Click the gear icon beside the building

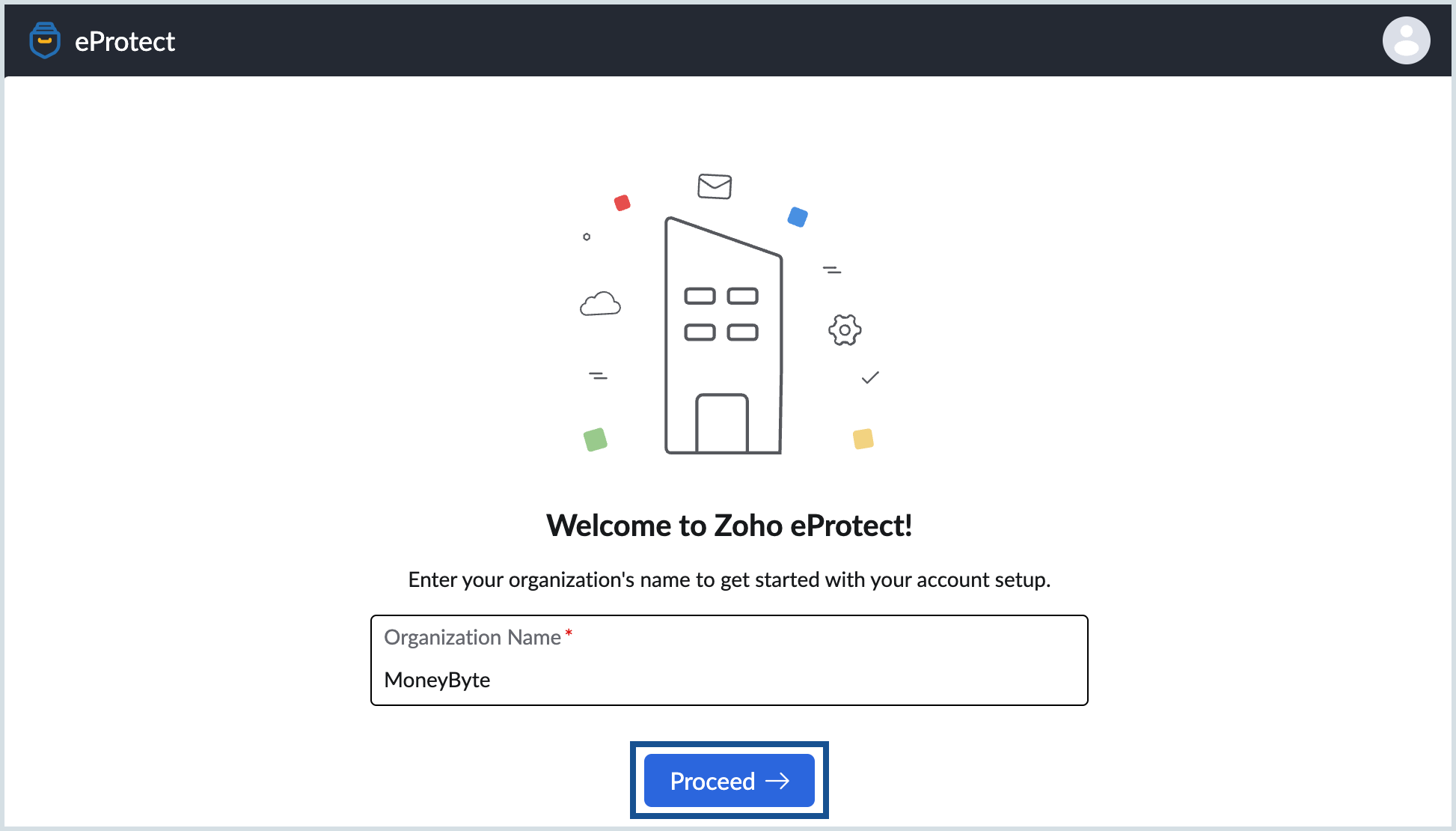[x=845, y=329]
